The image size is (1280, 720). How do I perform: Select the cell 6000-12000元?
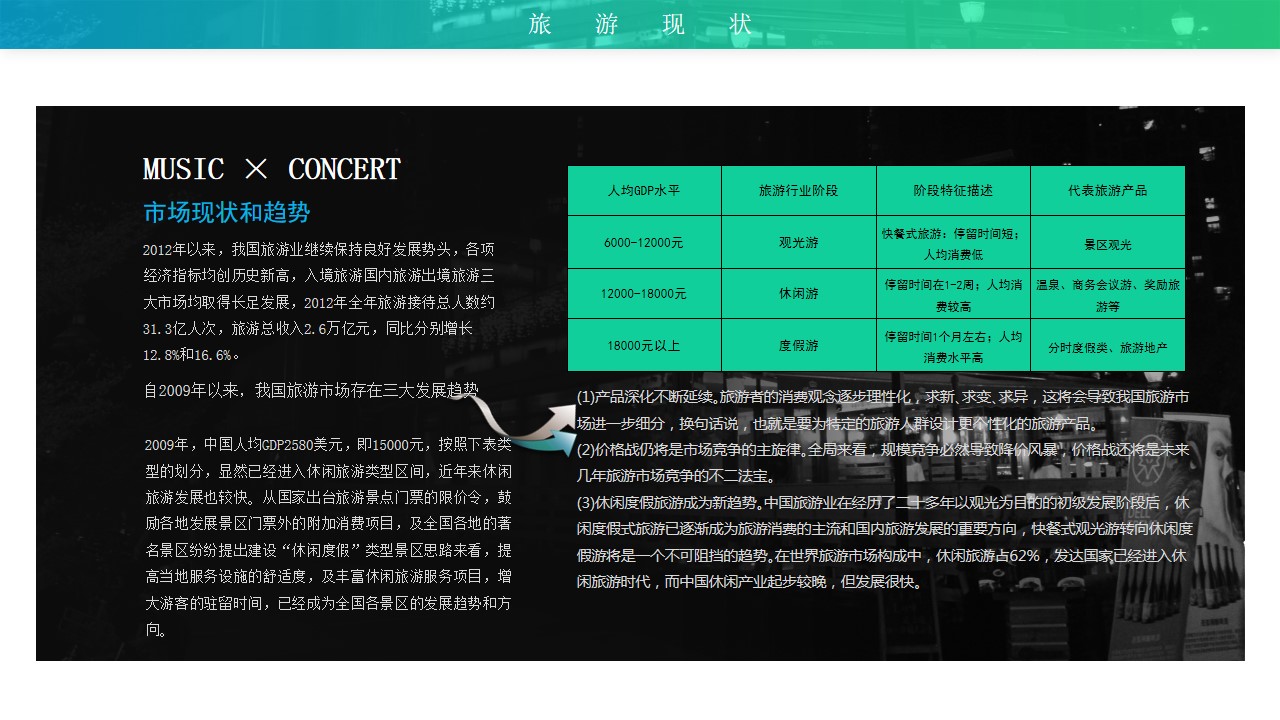[x=644, y=243]
